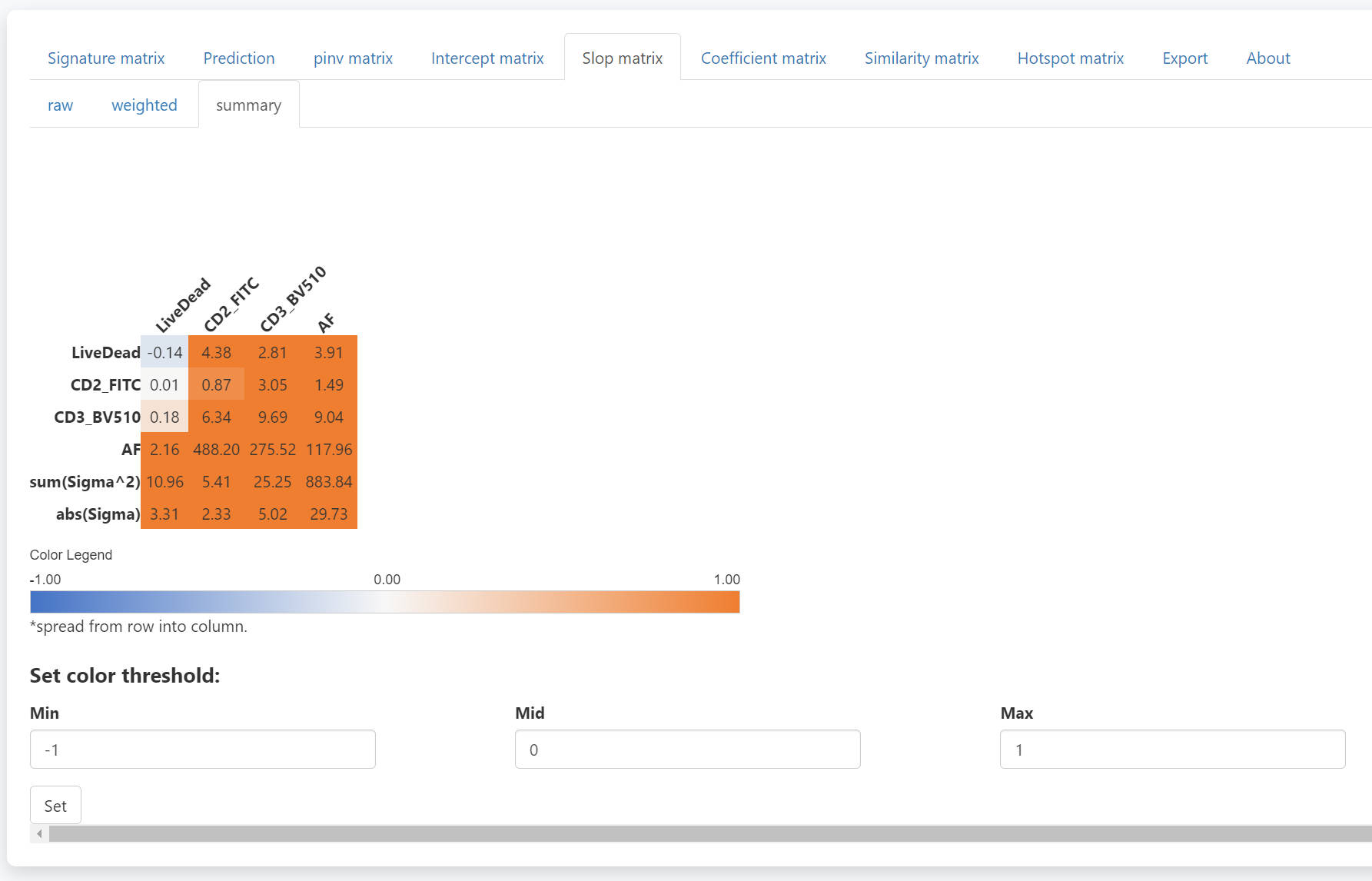Click the left arrow of horizontal scrollbar

pos(39,834)
